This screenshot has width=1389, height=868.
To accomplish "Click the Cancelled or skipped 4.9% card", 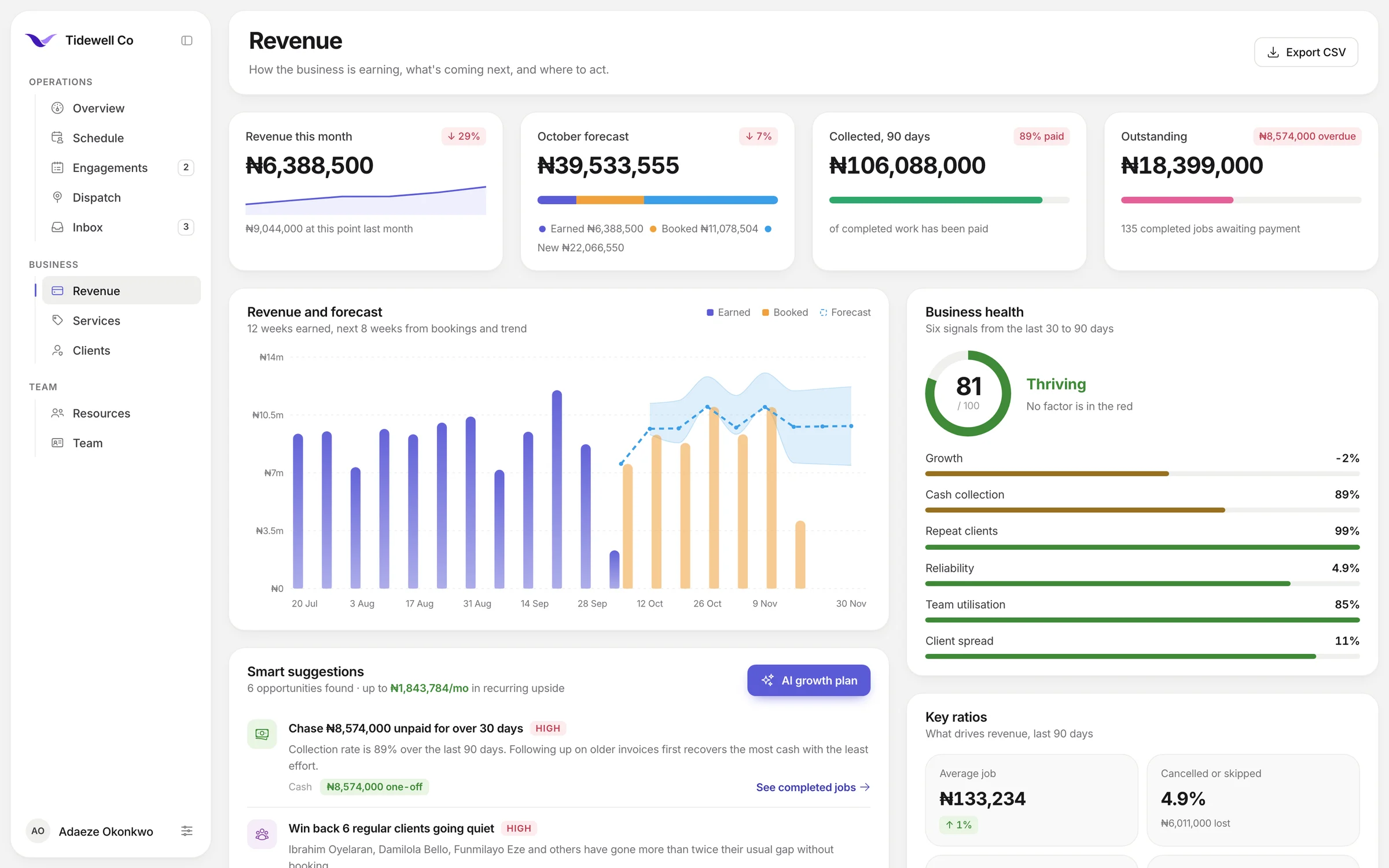I will (x=1253, y=800).
